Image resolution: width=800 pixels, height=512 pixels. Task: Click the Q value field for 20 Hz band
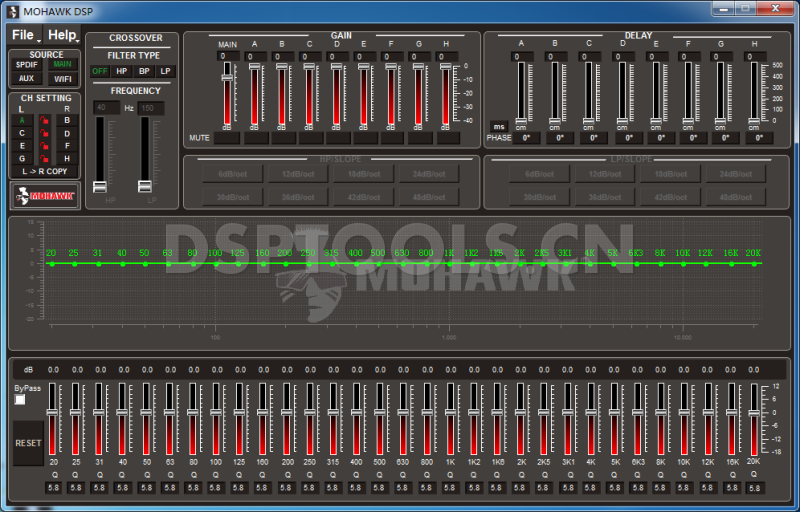pyautogui.click(x=53, y=488)
